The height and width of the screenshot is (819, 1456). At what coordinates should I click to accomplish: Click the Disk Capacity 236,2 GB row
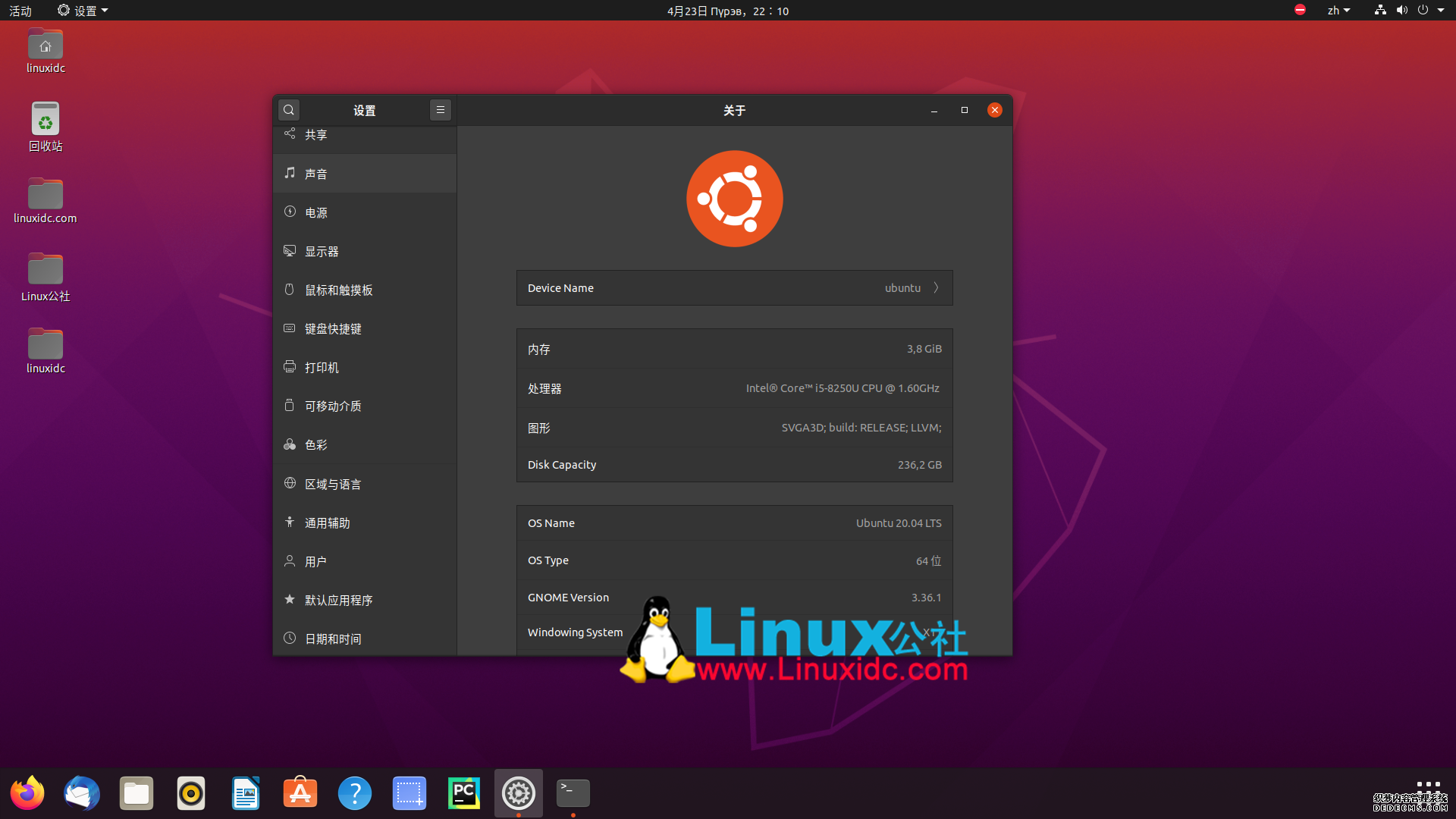pyautogui.click(x=734, y=464)
